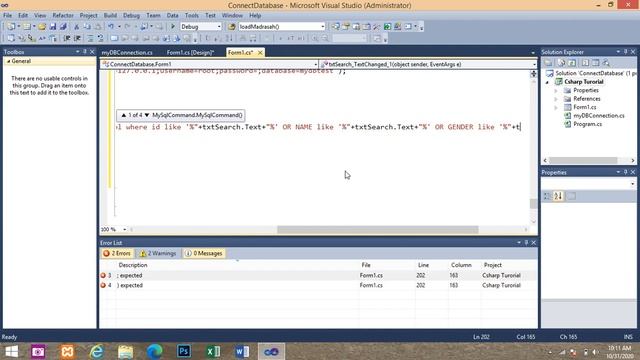This screenshot has width=640, height=360.
Task: Open the Start Page toolbar icon with green arrow
Action: [387, 27]
